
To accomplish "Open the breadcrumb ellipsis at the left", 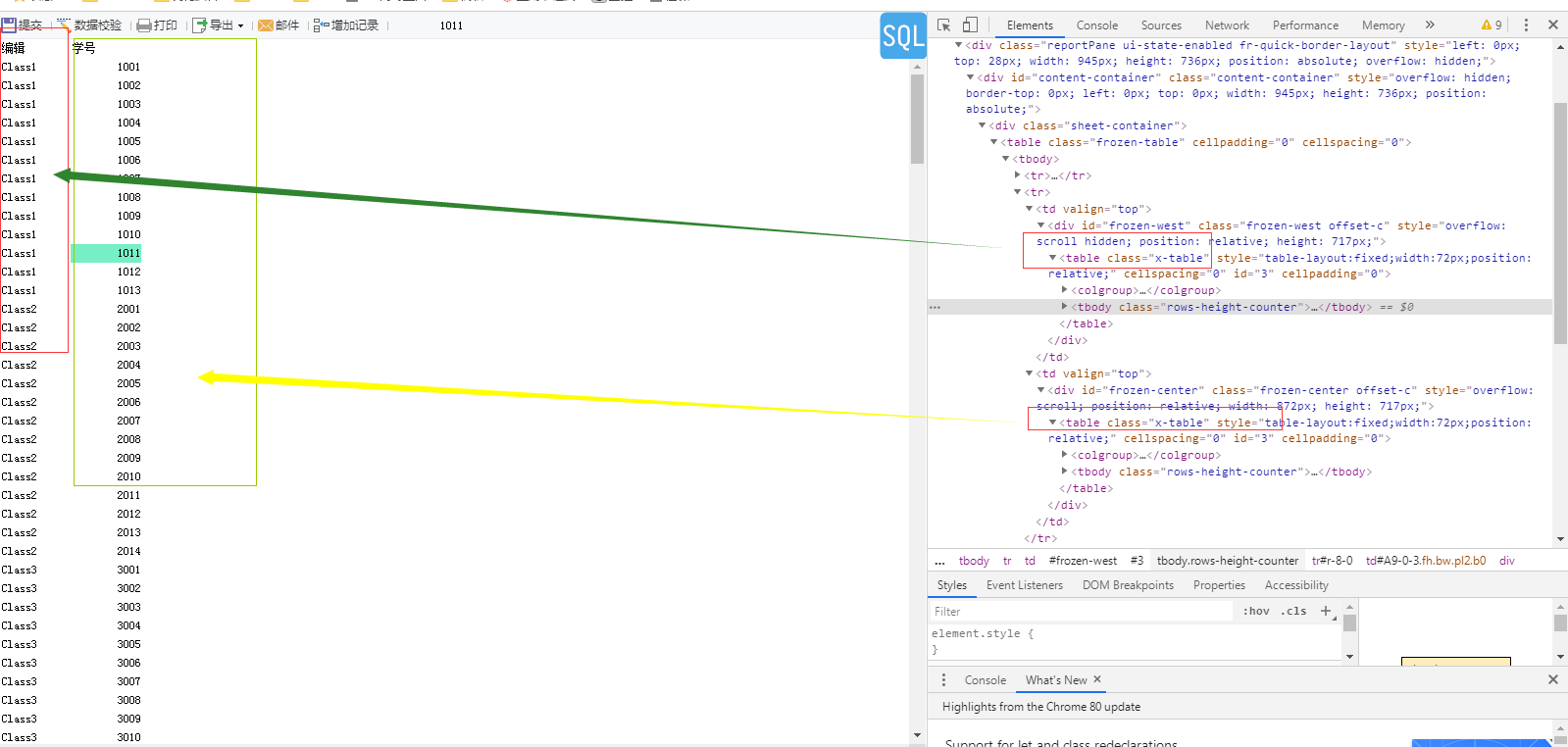I will point(939,562).
